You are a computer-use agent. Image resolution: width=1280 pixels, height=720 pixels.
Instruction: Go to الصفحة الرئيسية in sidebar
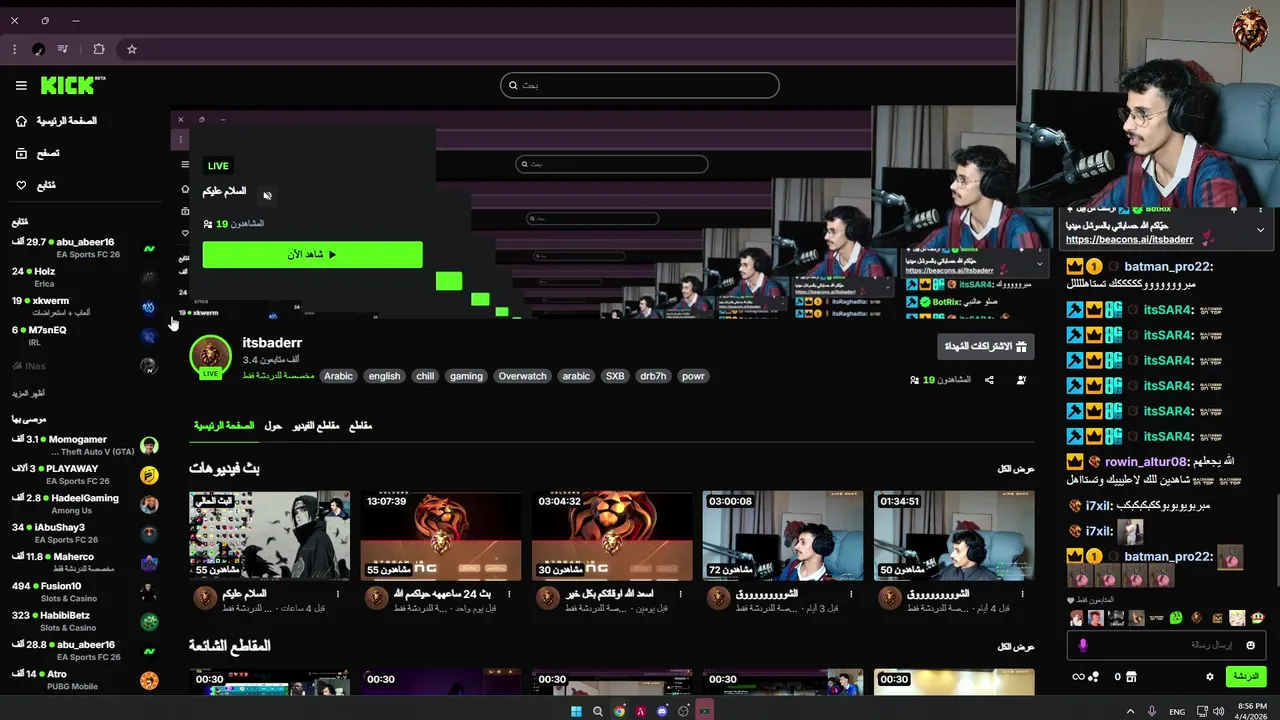[57, 121]
